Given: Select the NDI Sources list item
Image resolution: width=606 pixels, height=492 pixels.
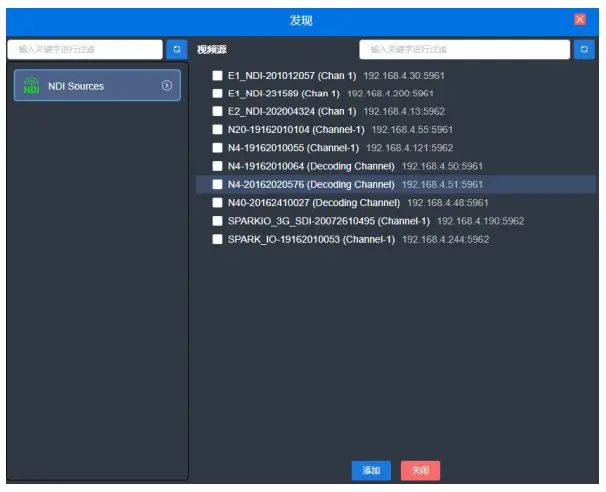Looking at the screenshot, I should tap(97, 85).
